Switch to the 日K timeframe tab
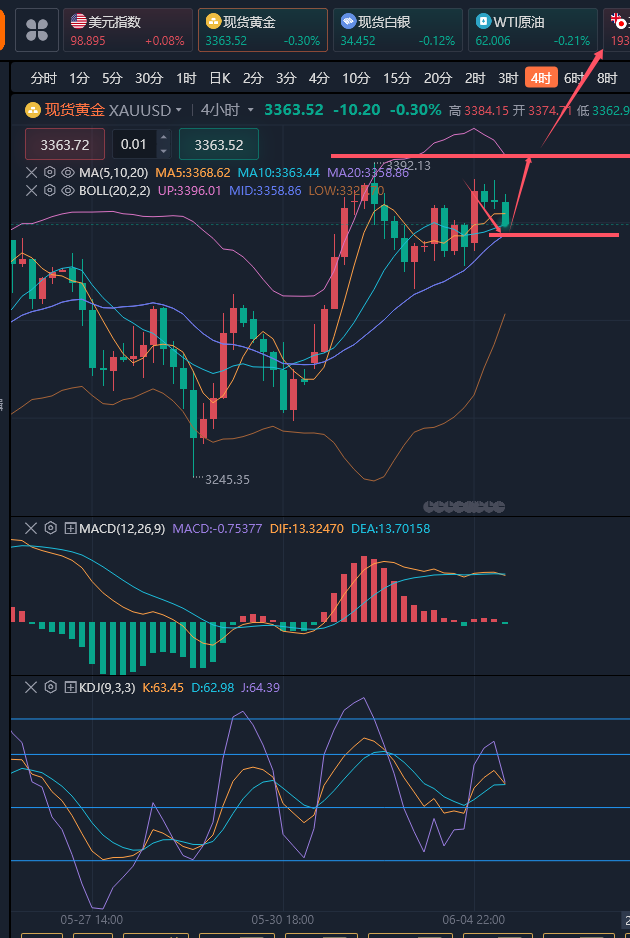The image size is (630, 938). click(x=219, y=78)
